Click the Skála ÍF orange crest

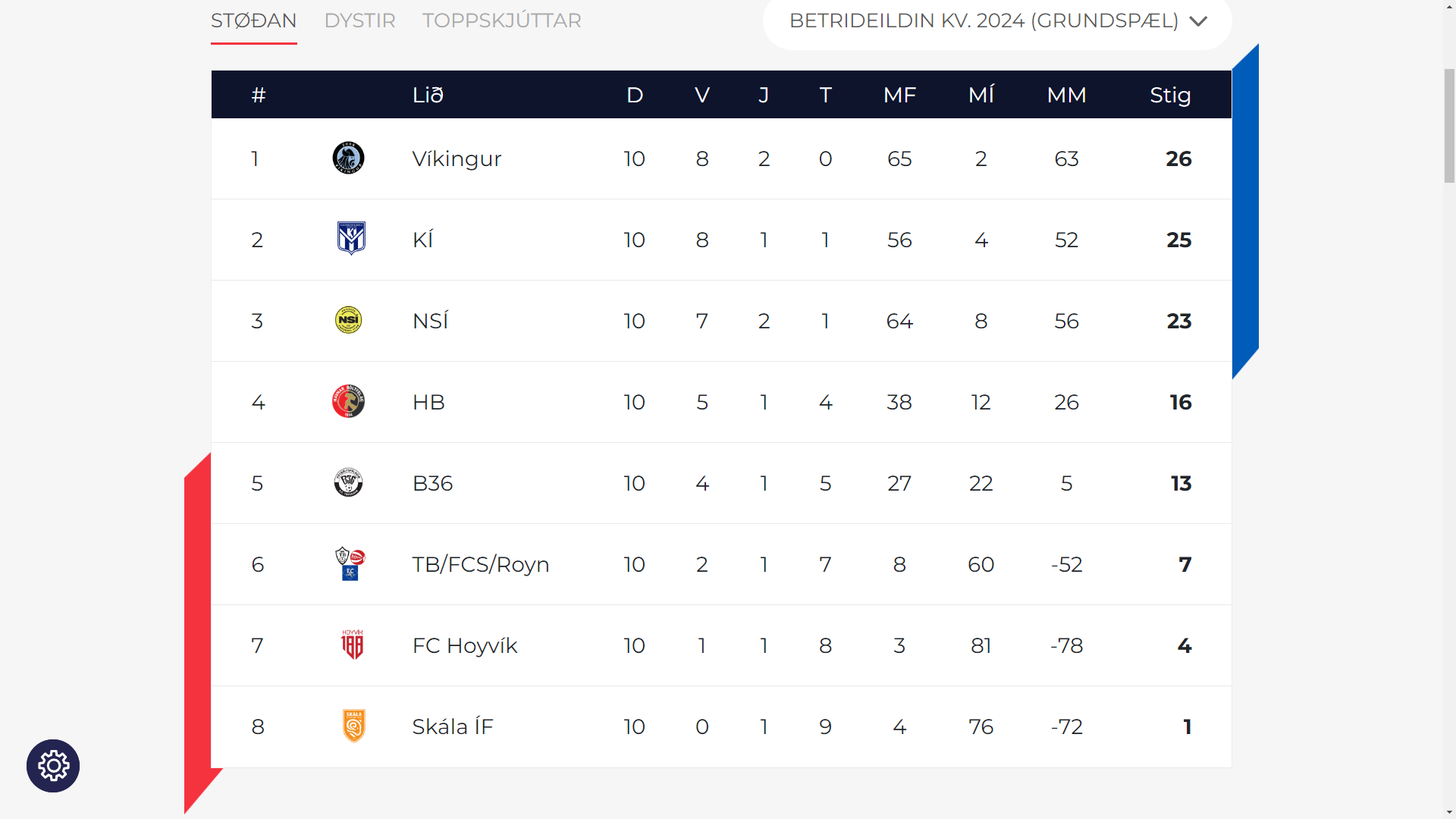(x=354, y=726)
